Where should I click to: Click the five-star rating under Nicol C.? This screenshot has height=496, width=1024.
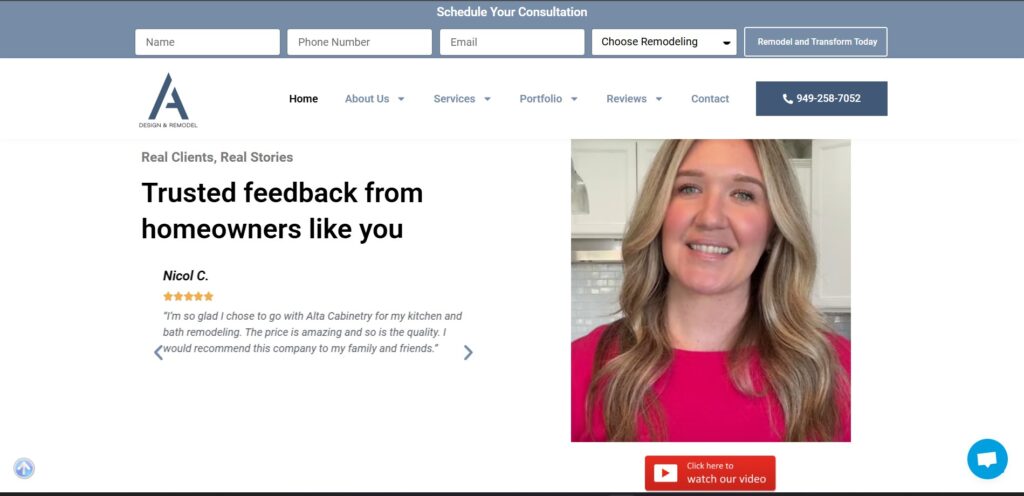point(188,296)
